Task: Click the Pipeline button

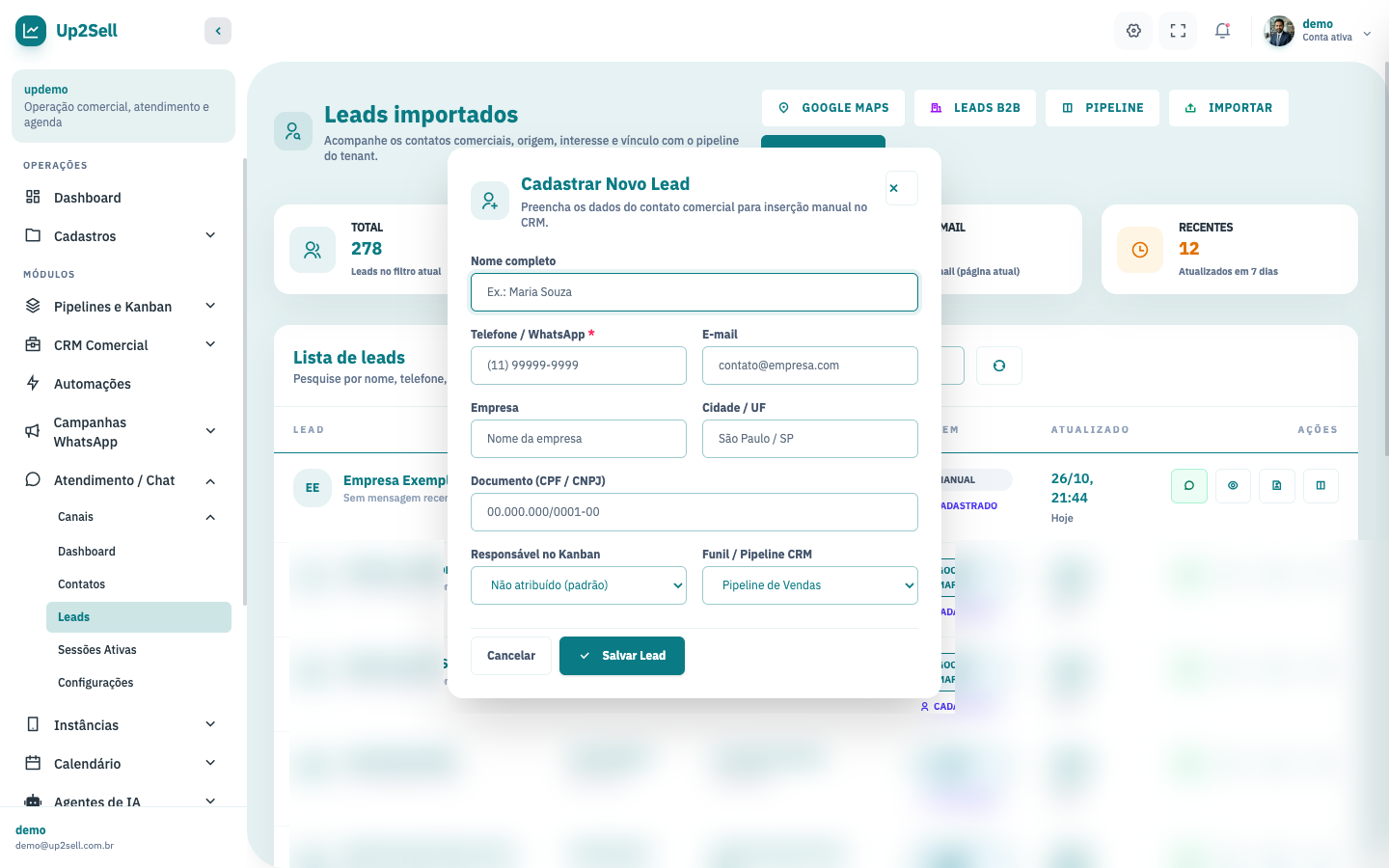Action: point(1103,108)
